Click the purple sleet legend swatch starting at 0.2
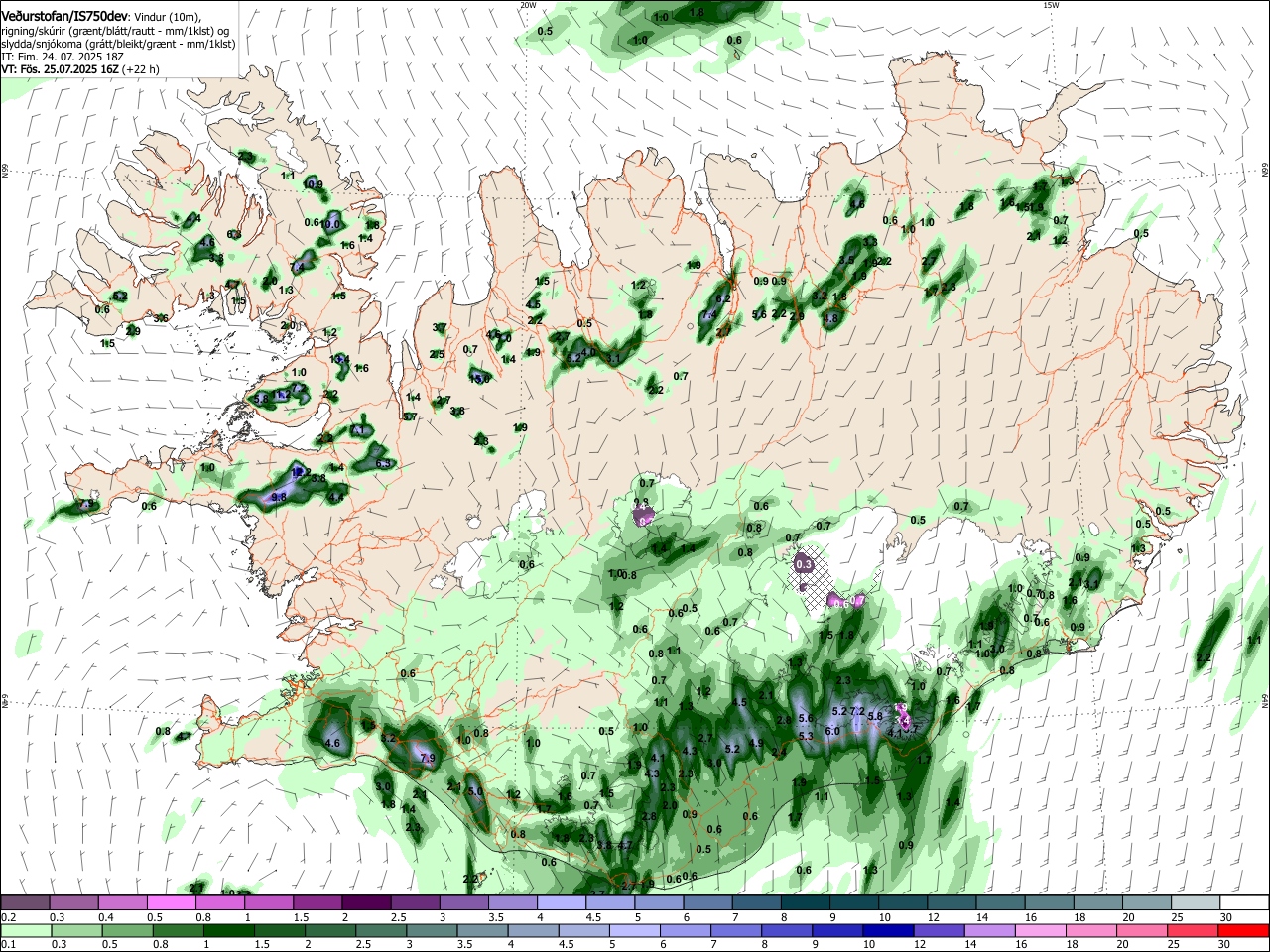 coord(25,903)
